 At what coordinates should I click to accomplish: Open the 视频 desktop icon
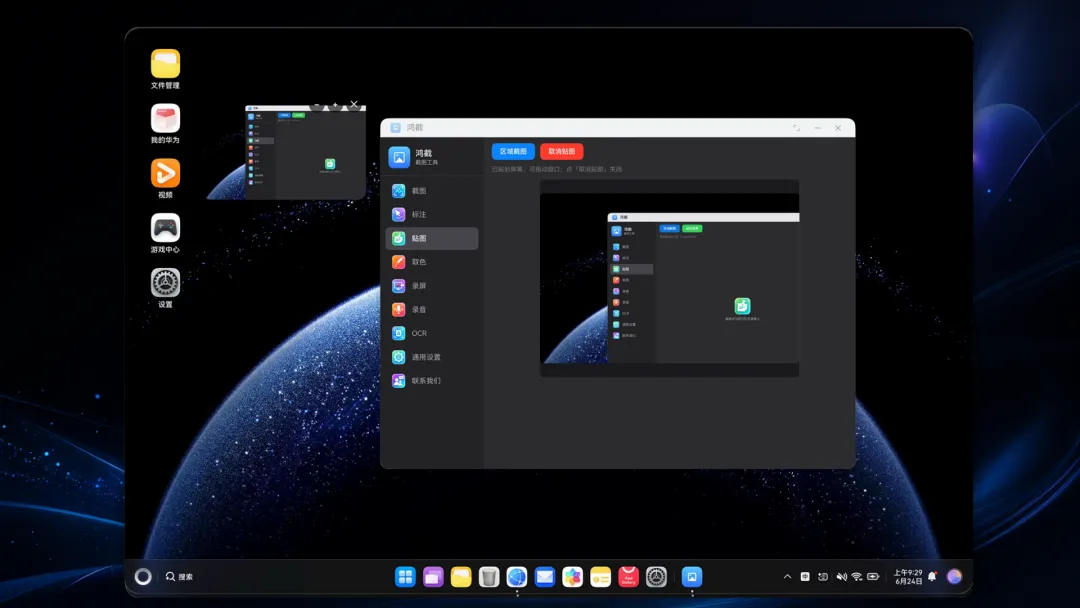[165, 178]
